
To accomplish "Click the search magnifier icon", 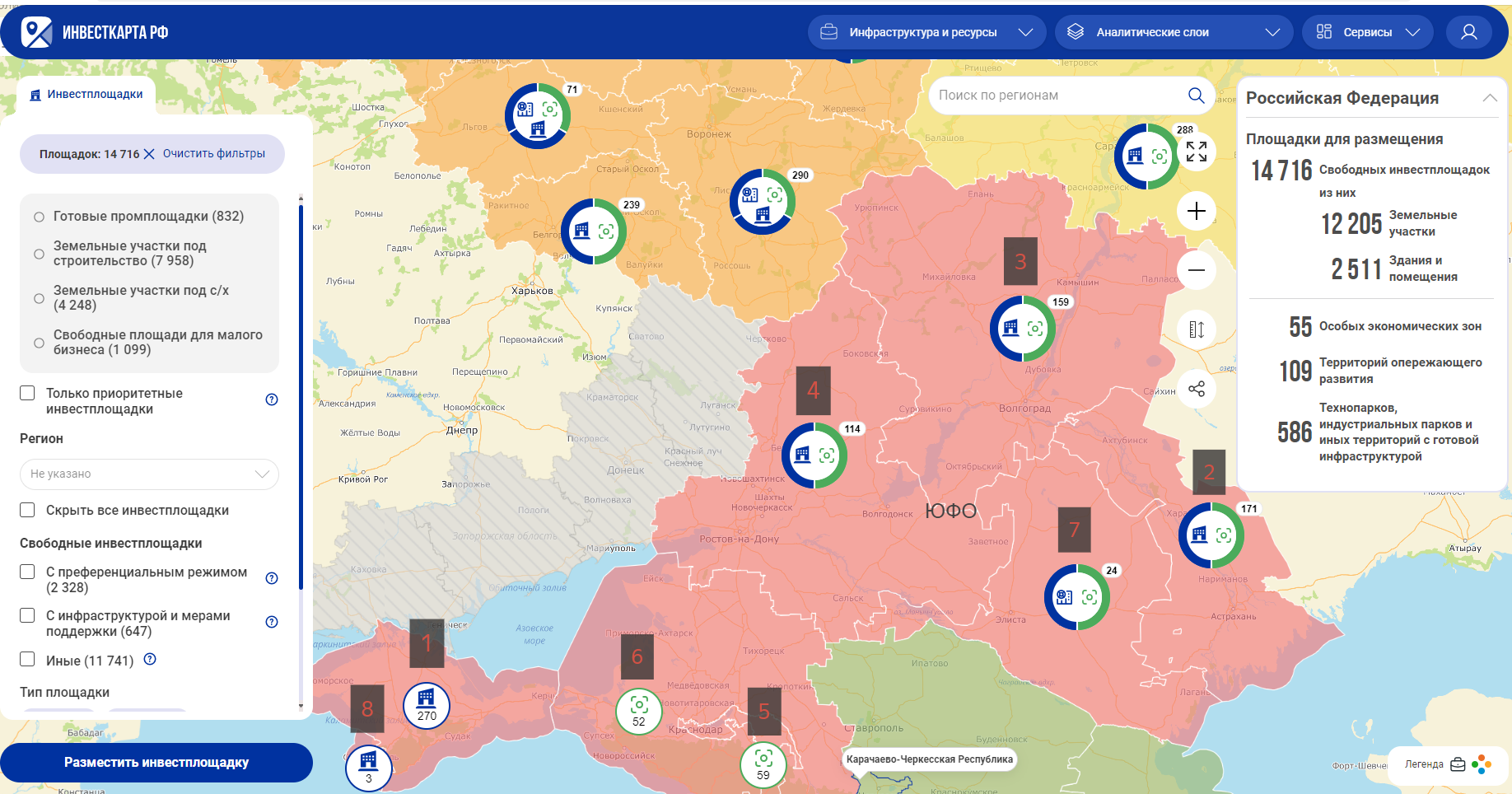I will (1196, 96).
